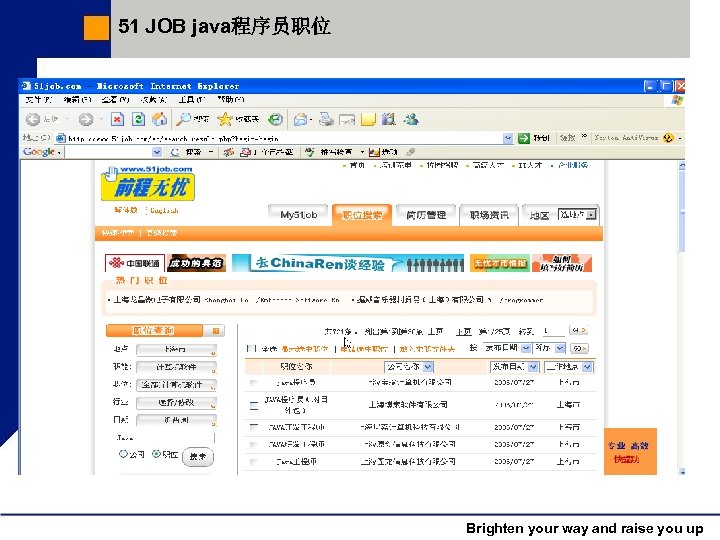Screen dimensions: 720x540
Task: Click the keyword input field containing Java
Action: (x=164, y=437)
